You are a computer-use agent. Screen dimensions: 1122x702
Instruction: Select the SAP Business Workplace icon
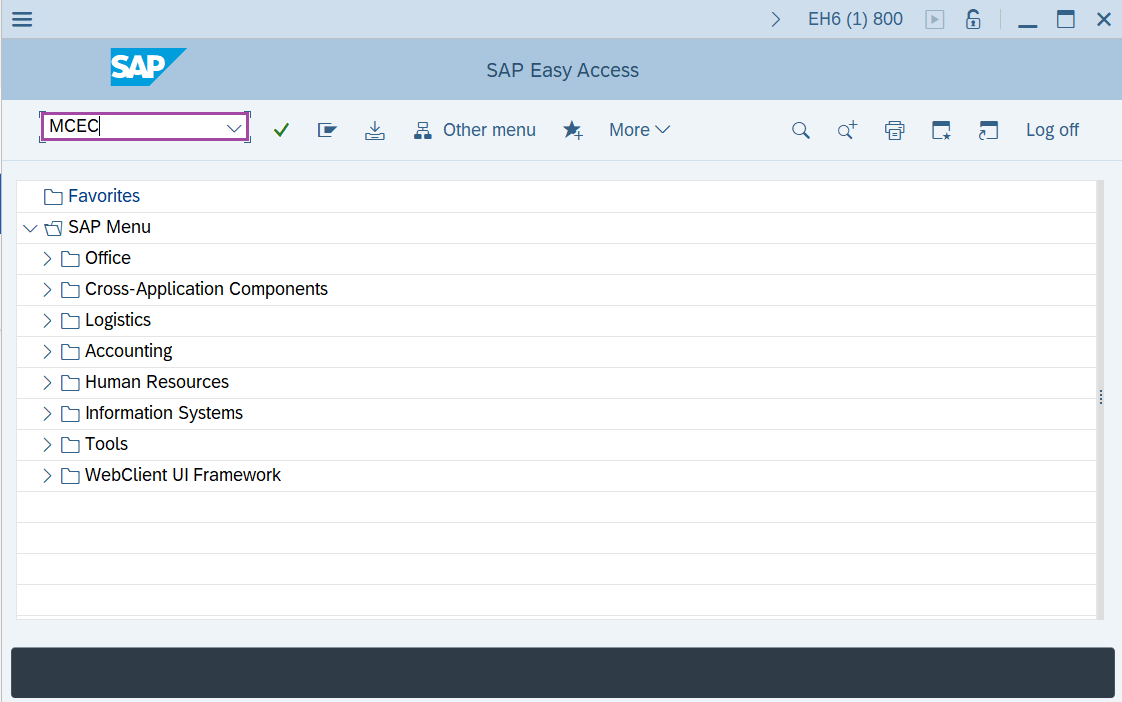click(327, 129)
